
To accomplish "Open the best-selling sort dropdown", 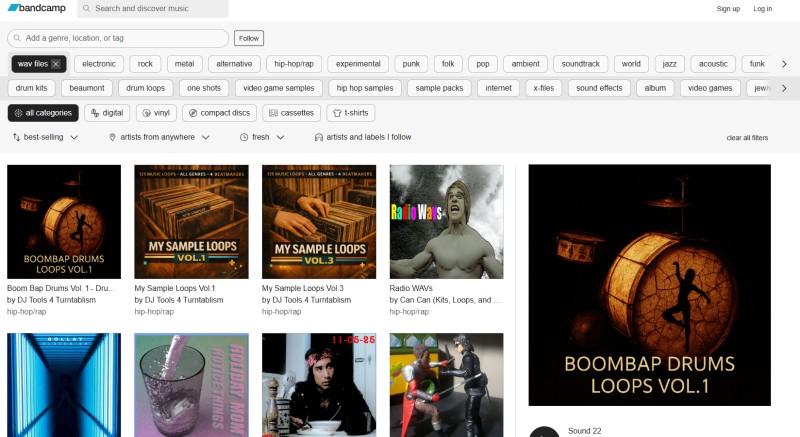I will pos(45,137).
